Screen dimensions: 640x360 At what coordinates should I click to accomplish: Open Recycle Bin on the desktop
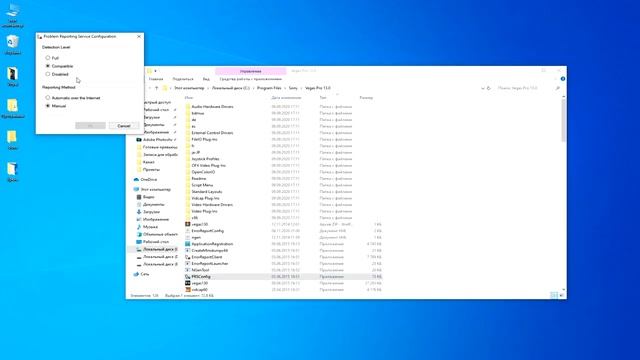coord(13,44)
